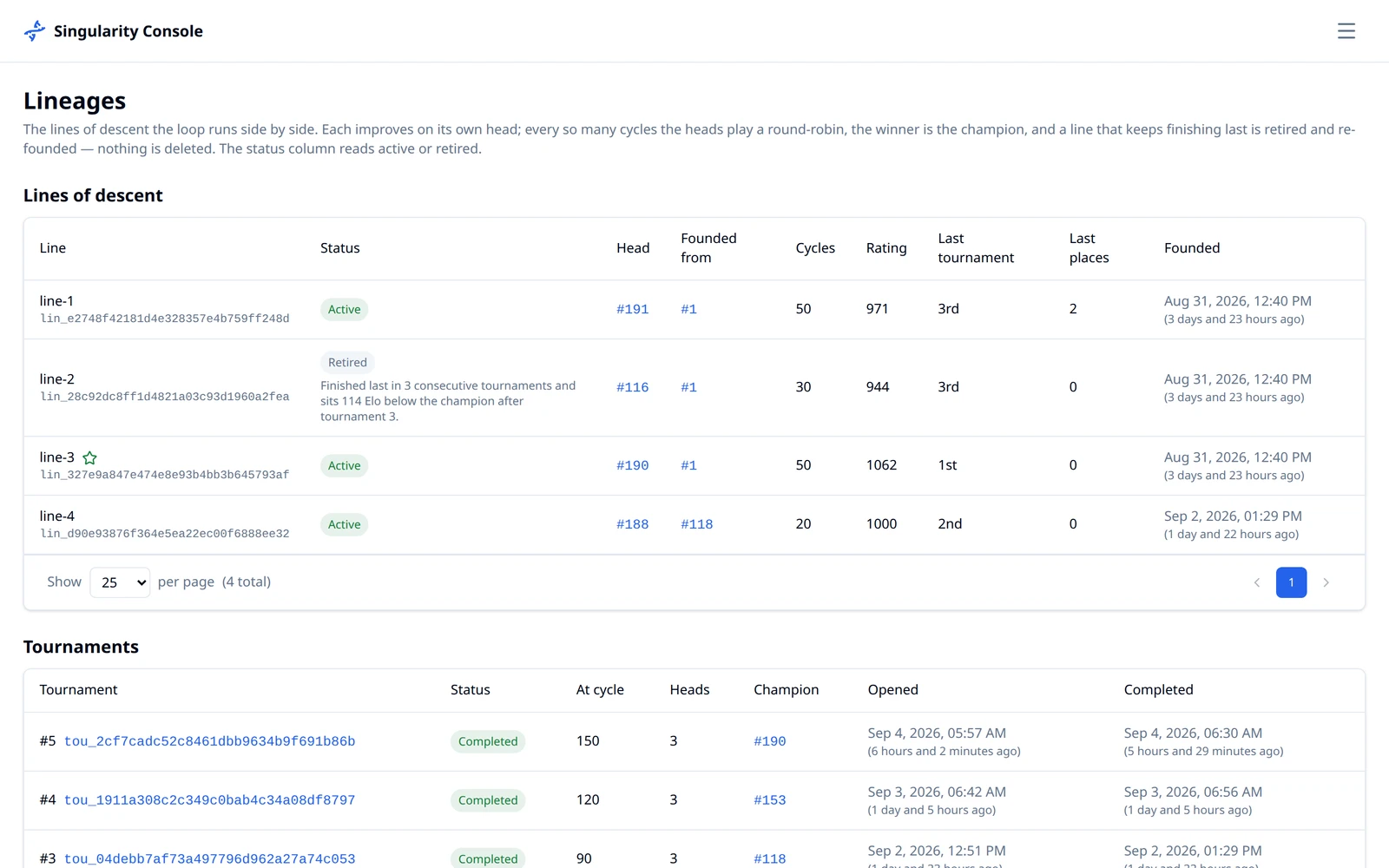The image size is (1389, 868).
Task: Go to next page arrow
Action: [1326, 582]
